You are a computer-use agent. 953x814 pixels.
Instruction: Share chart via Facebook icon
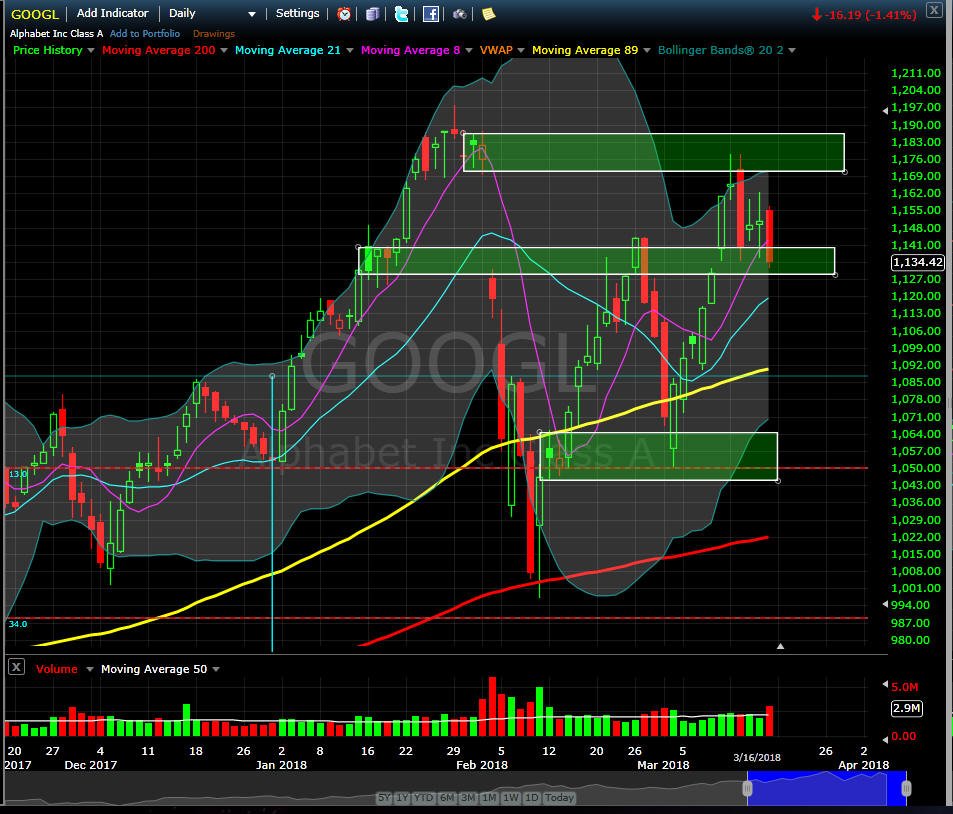tap(430, 13)
